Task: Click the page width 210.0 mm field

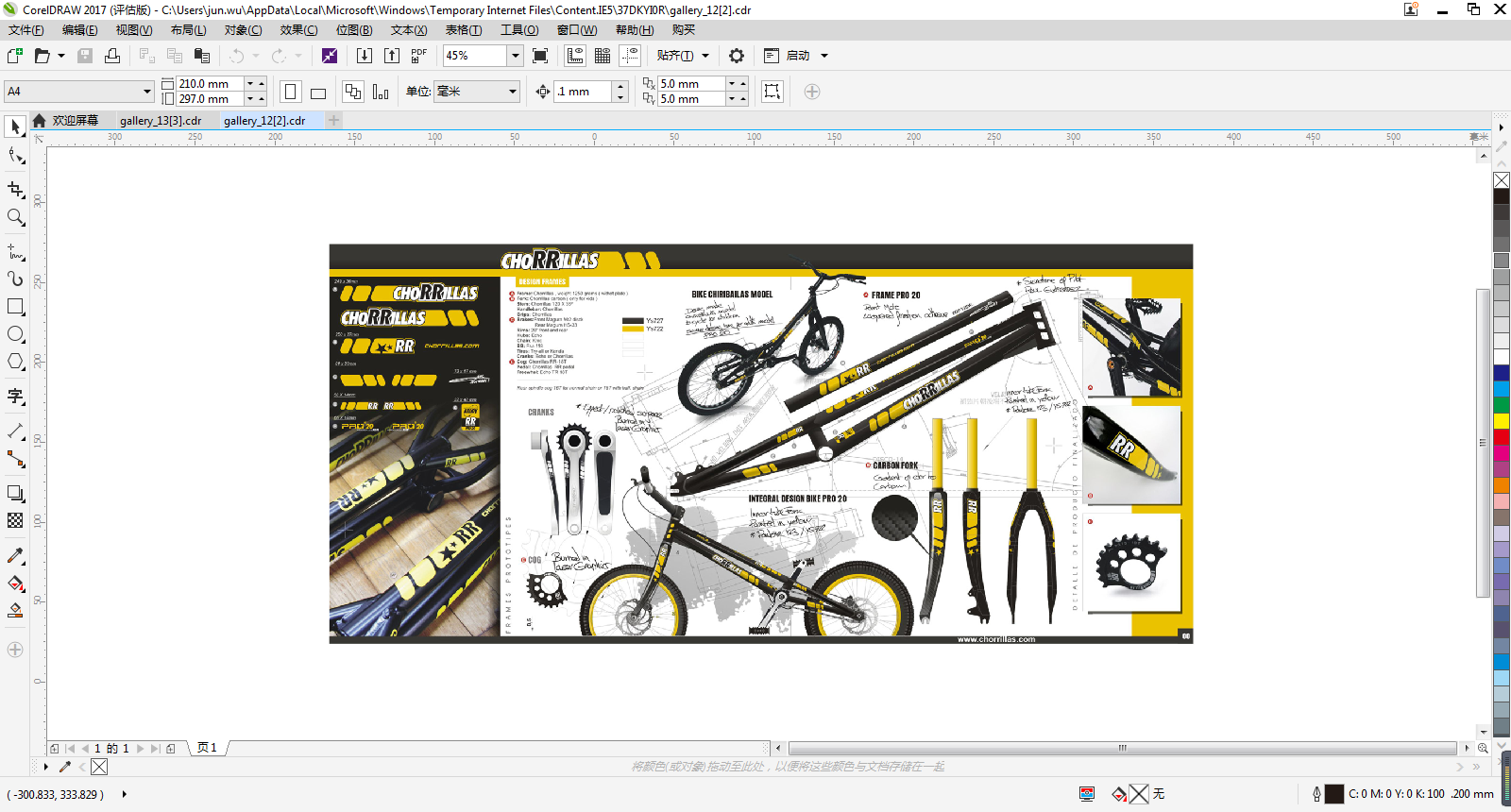Action: click(x=210, y=84)
